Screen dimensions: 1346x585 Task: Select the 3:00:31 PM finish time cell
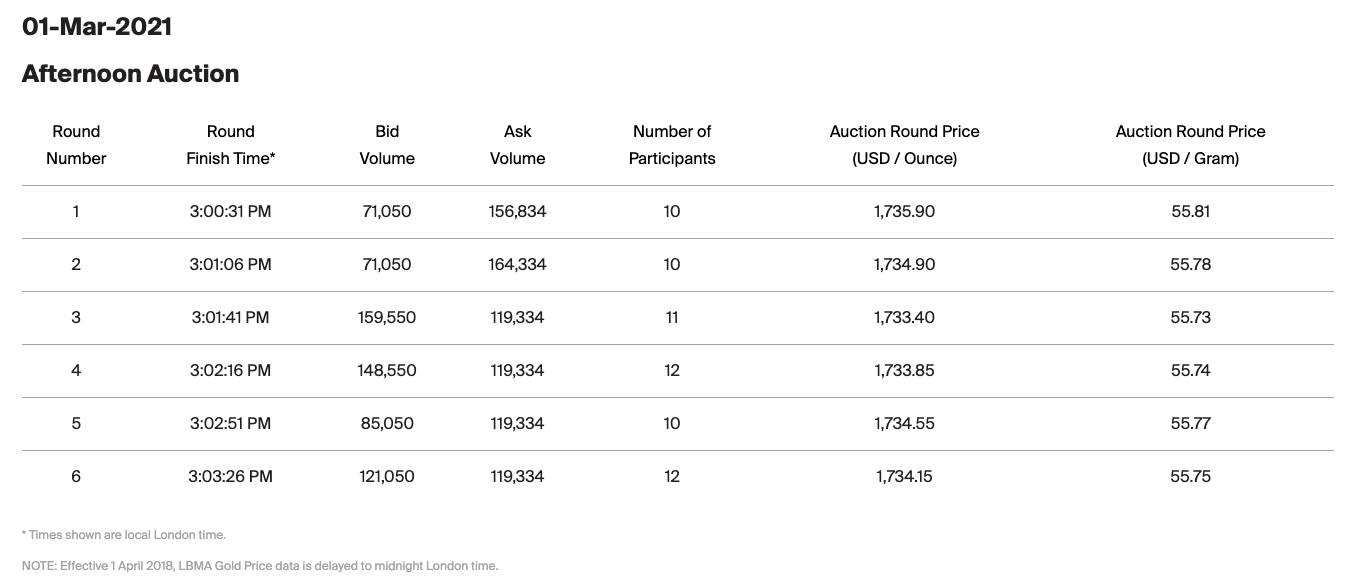230,212
